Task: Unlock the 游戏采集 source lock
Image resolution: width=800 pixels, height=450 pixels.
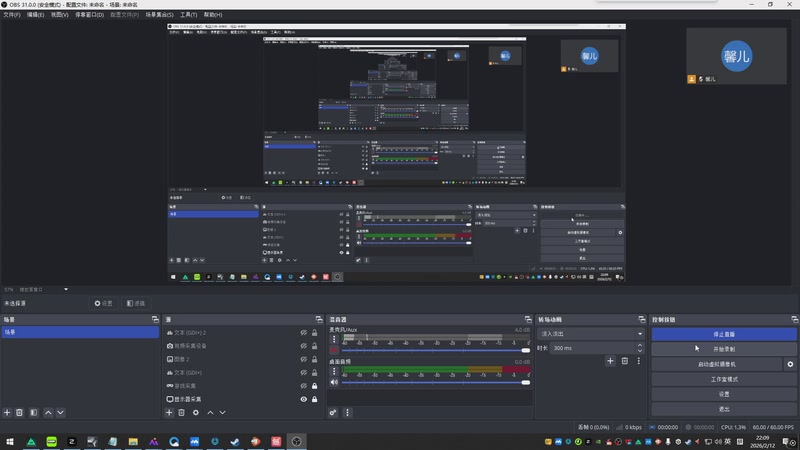Action: pos(315,385)
